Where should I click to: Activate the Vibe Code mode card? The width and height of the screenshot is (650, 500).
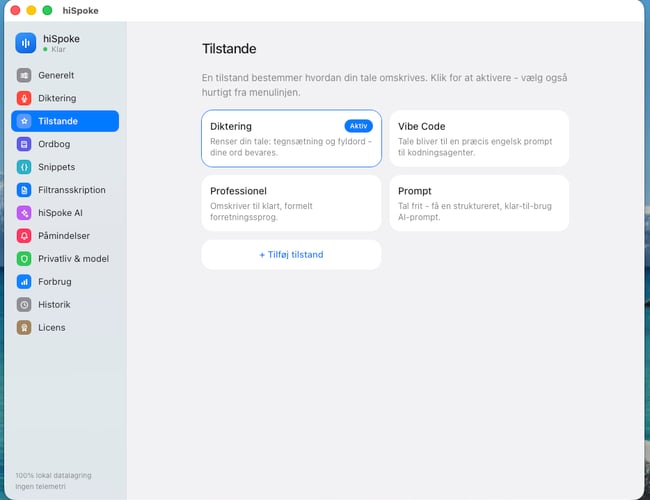coord(479,138)
